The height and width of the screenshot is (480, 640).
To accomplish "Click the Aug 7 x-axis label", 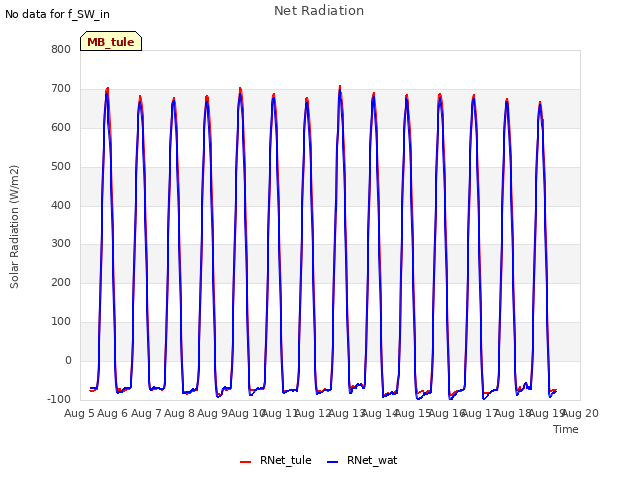I will [146, 413].
